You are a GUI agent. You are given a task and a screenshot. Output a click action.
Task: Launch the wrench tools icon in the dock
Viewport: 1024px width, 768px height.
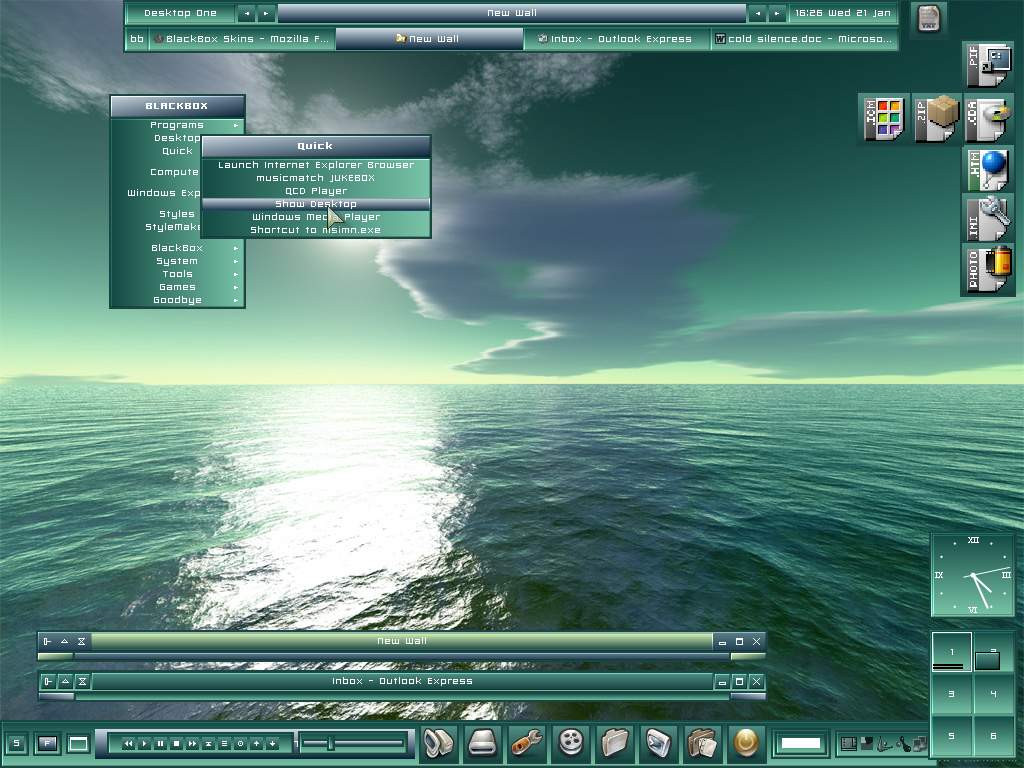[x=526, y=743]
